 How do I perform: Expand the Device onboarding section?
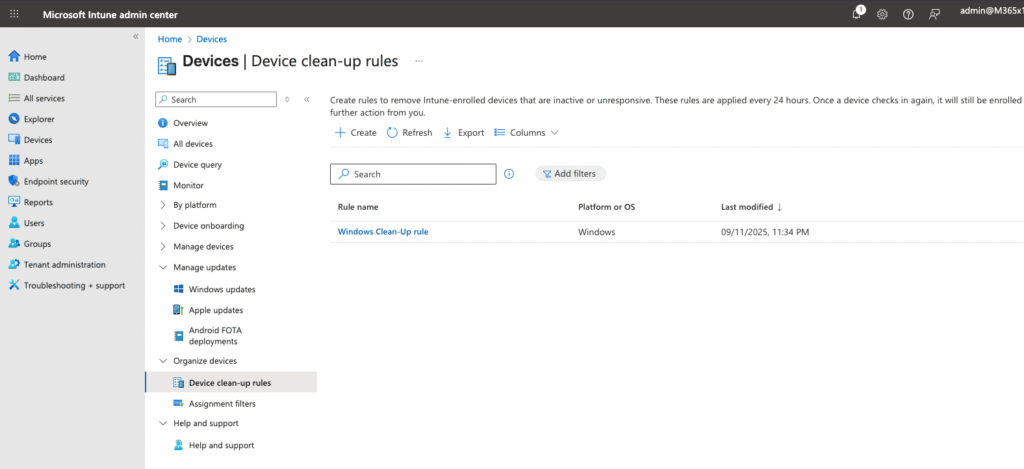[x=163, y=226]
